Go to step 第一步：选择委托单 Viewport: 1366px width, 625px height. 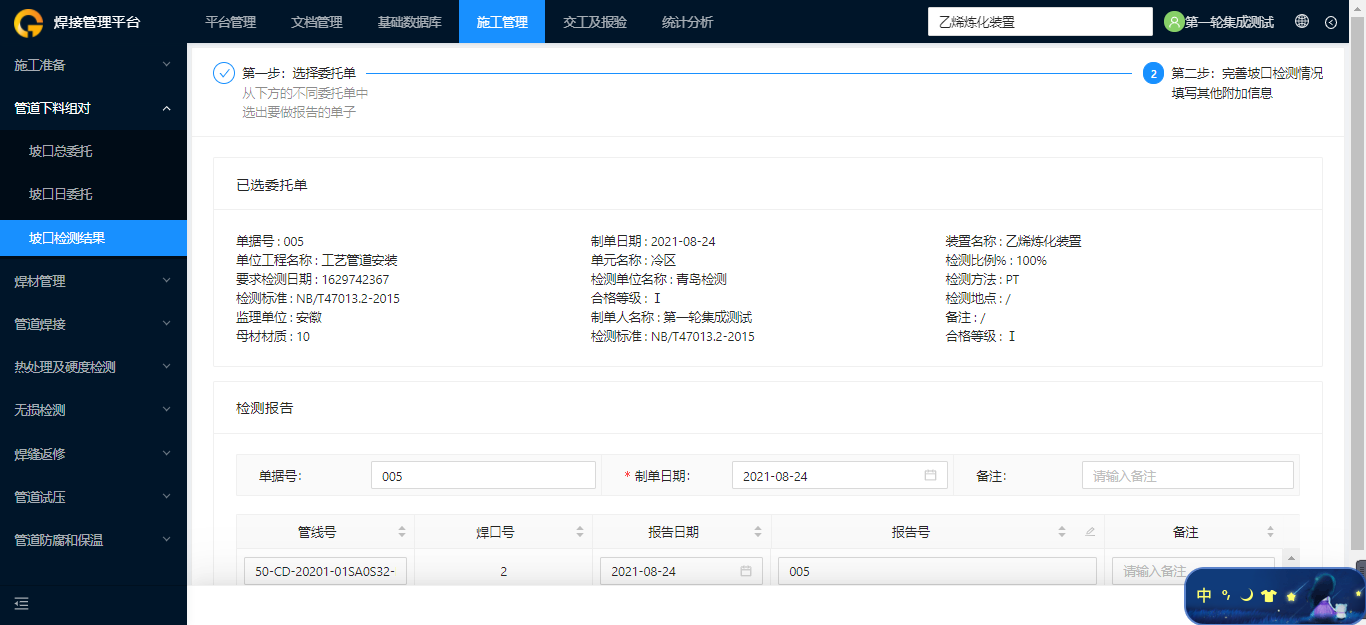pyautogui.click(x=299, y=73)
